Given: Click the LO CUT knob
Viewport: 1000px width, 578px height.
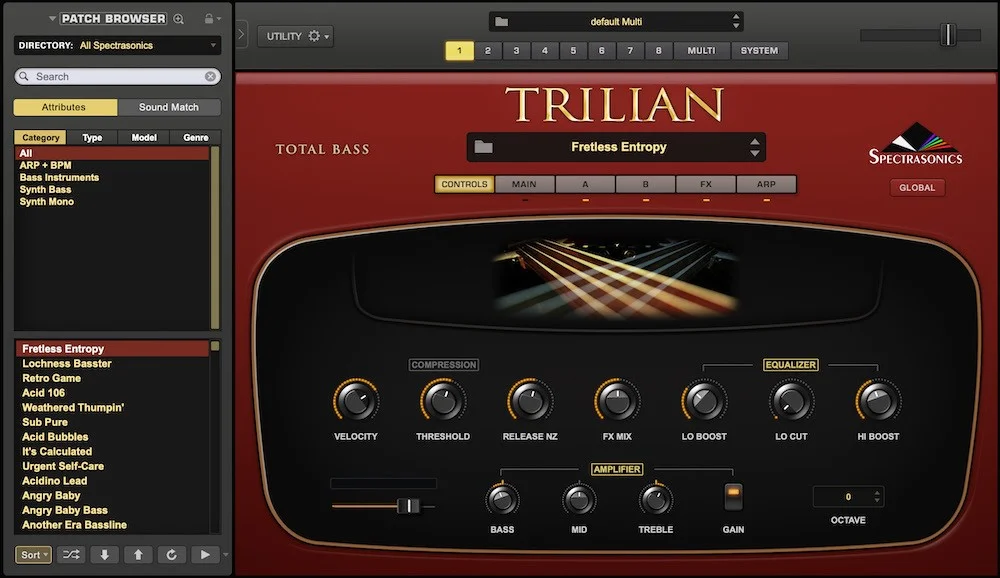Looking at the screenshot, I should 791,401.
